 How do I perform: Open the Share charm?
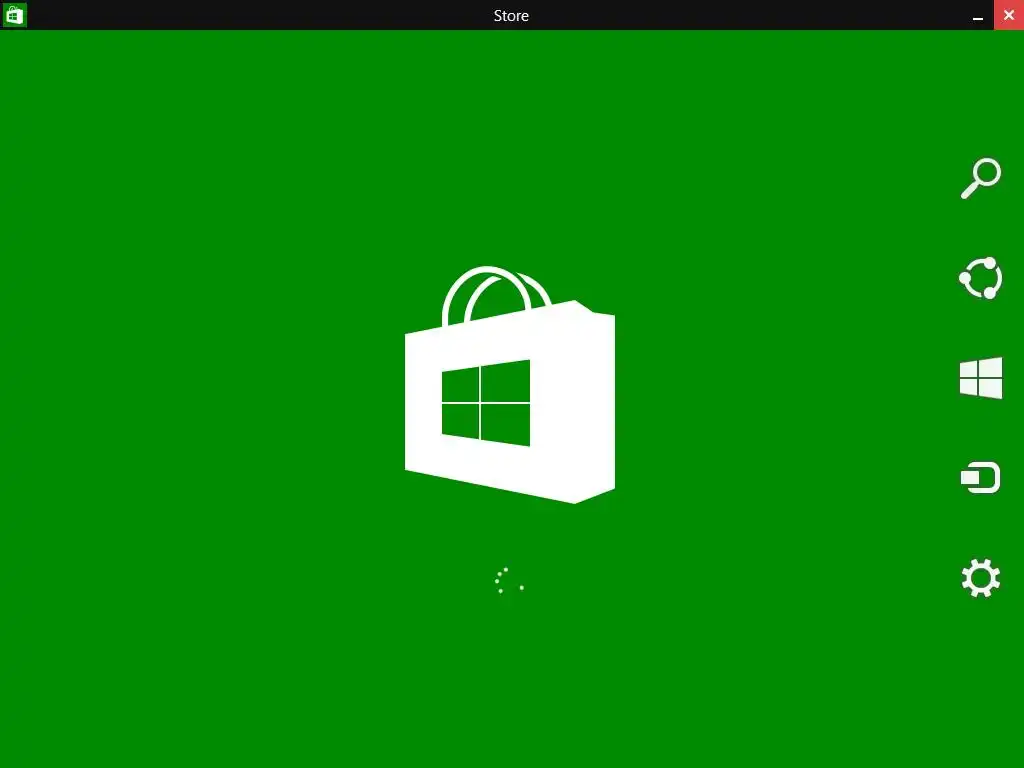pos(981,278)
